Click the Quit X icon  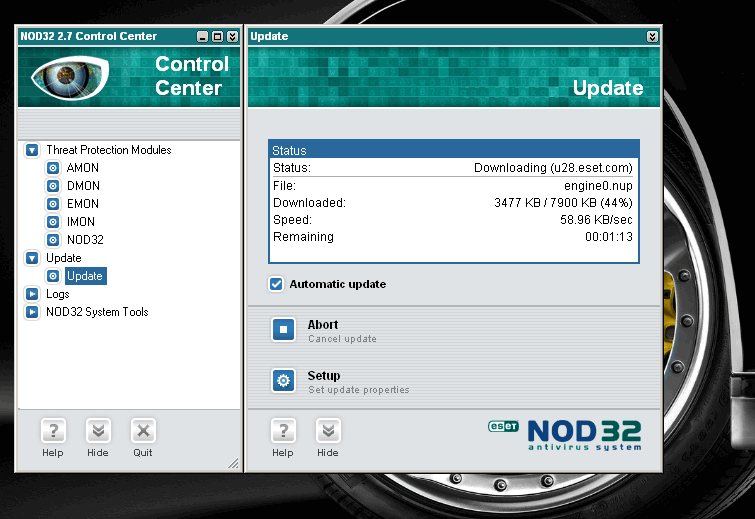tap(143, 430)
